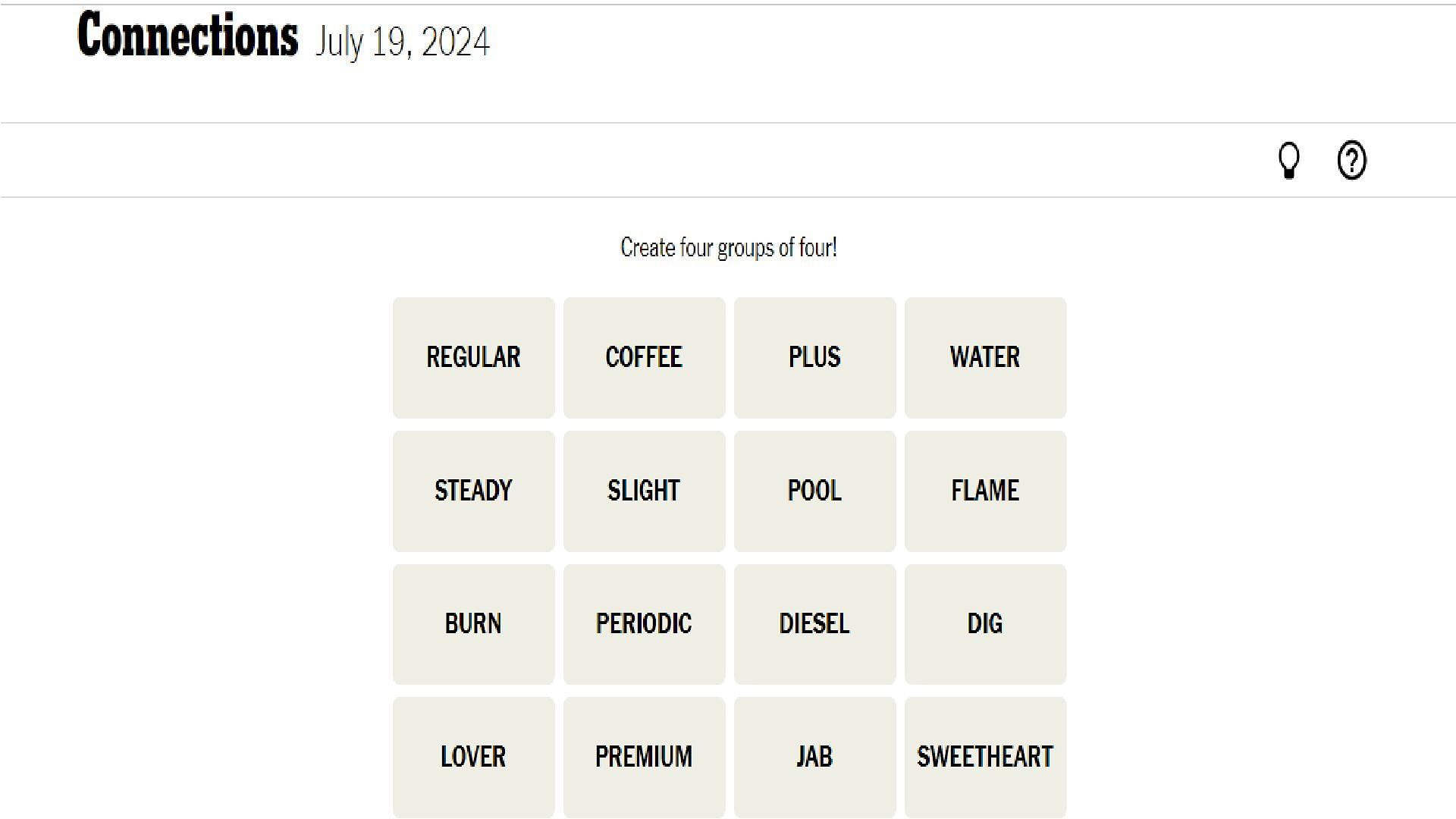Select the SLIGHT tile
The width and height of the screenshot is (1456, 819).
coord(644,490)
